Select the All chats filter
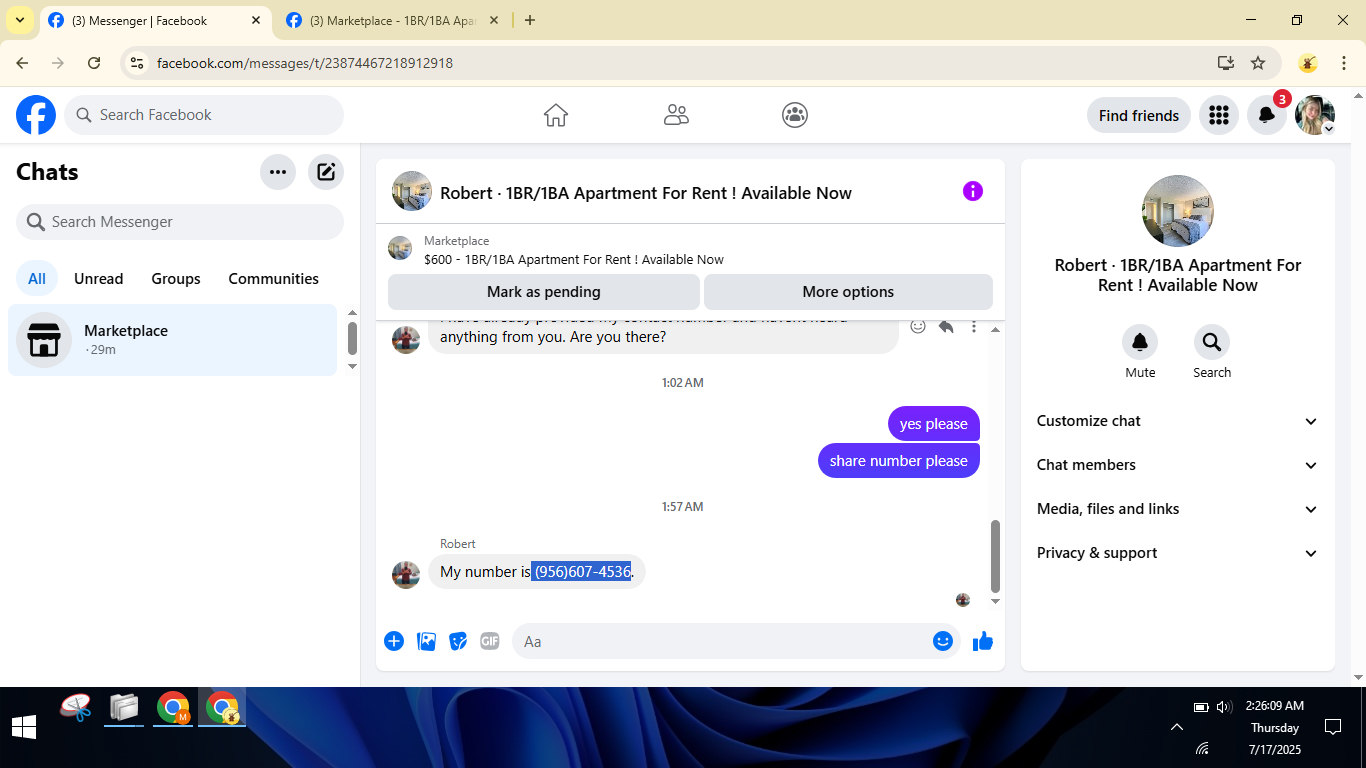The height and width of the screenshot is (768, 1366). click(37, 279)
